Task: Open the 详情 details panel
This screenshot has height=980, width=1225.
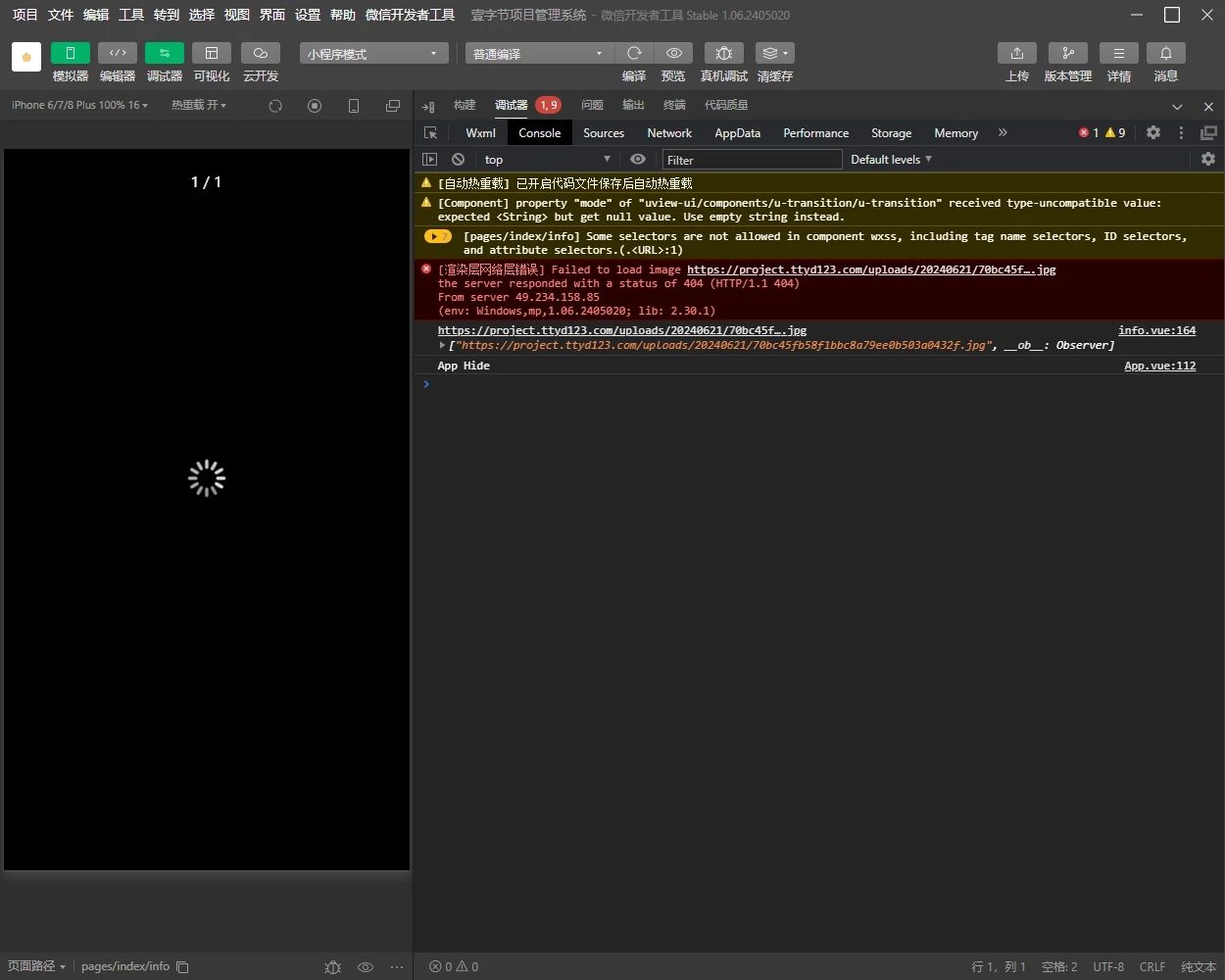Action: (1119, 53)
